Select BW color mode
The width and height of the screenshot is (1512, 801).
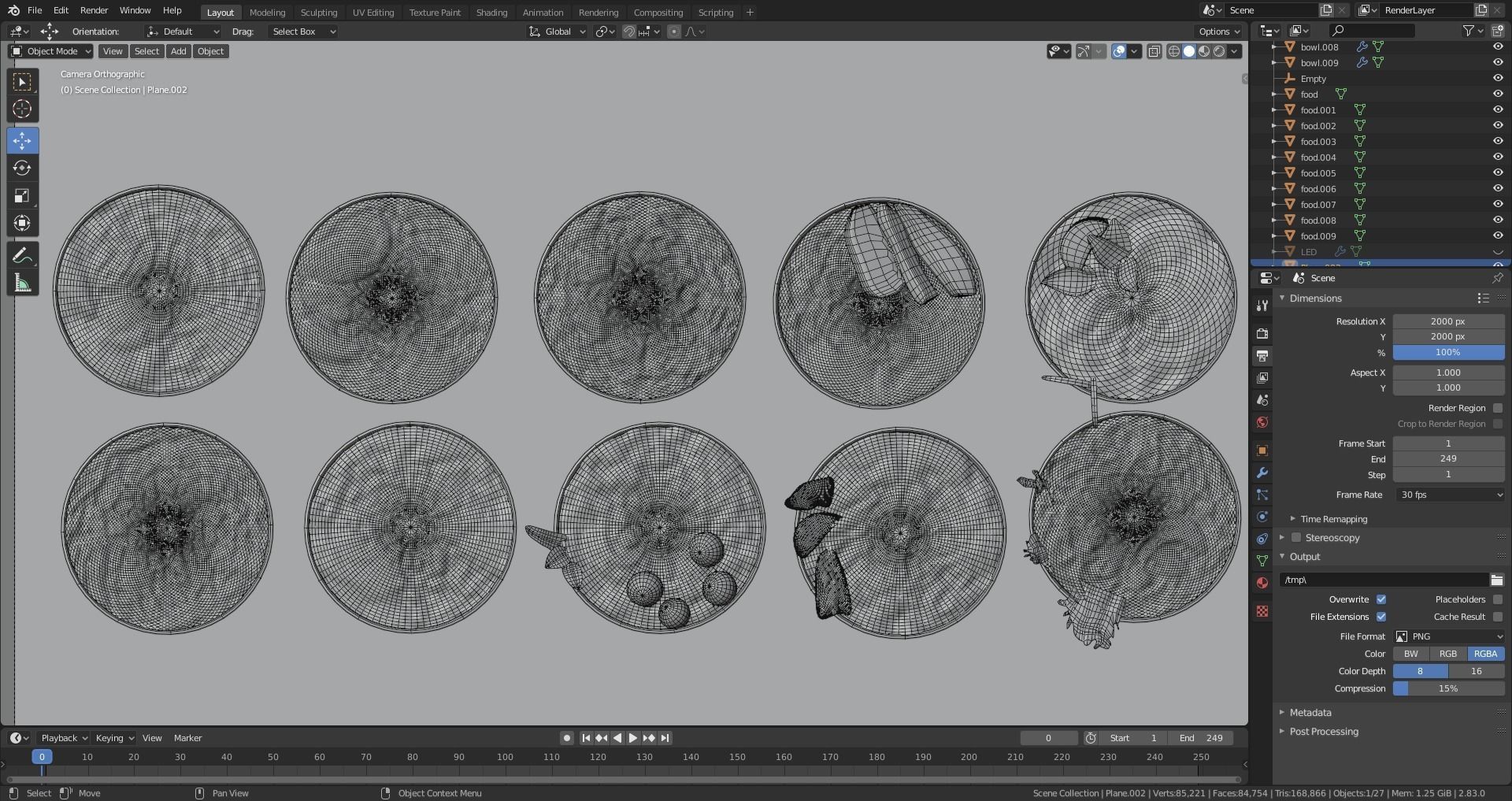(1411, 654)
